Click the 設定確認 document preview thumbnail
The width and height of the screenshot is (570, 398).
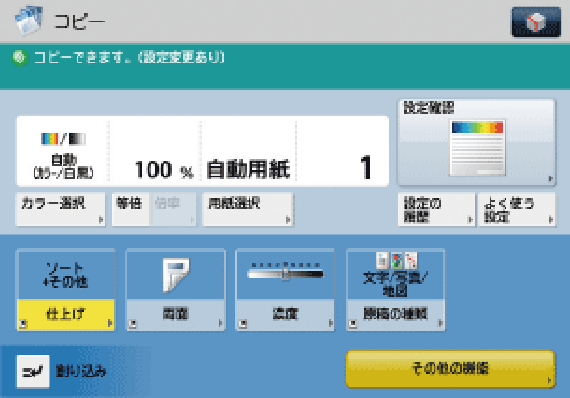tap(477, 148)
